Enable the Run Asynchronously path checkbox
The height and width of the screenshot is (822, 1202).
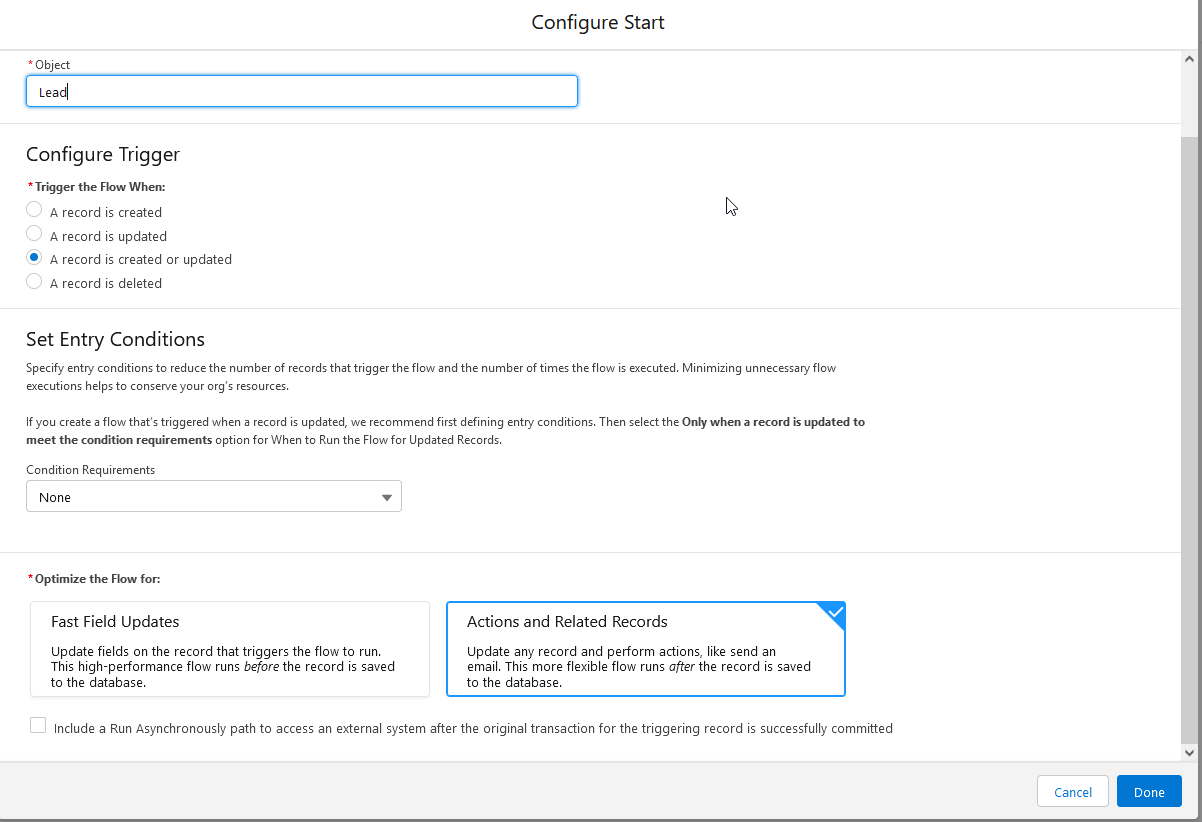(38, 726)
